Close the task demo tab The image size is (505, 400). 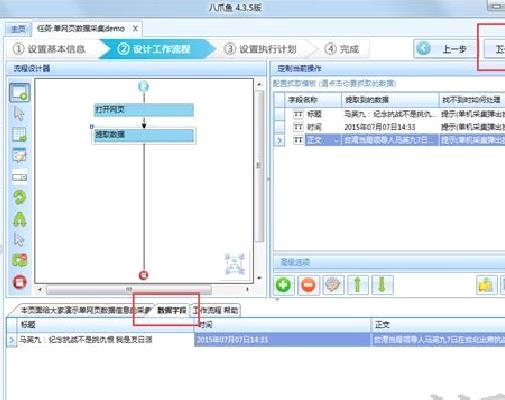pyautogui.click(x=135, y=29)
